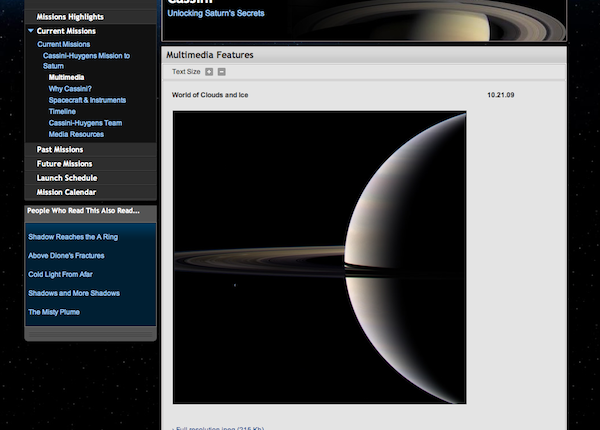Open Media Resources link
Image resolution: width=600 pixels, height=430 pixels.
coord(78,133)
